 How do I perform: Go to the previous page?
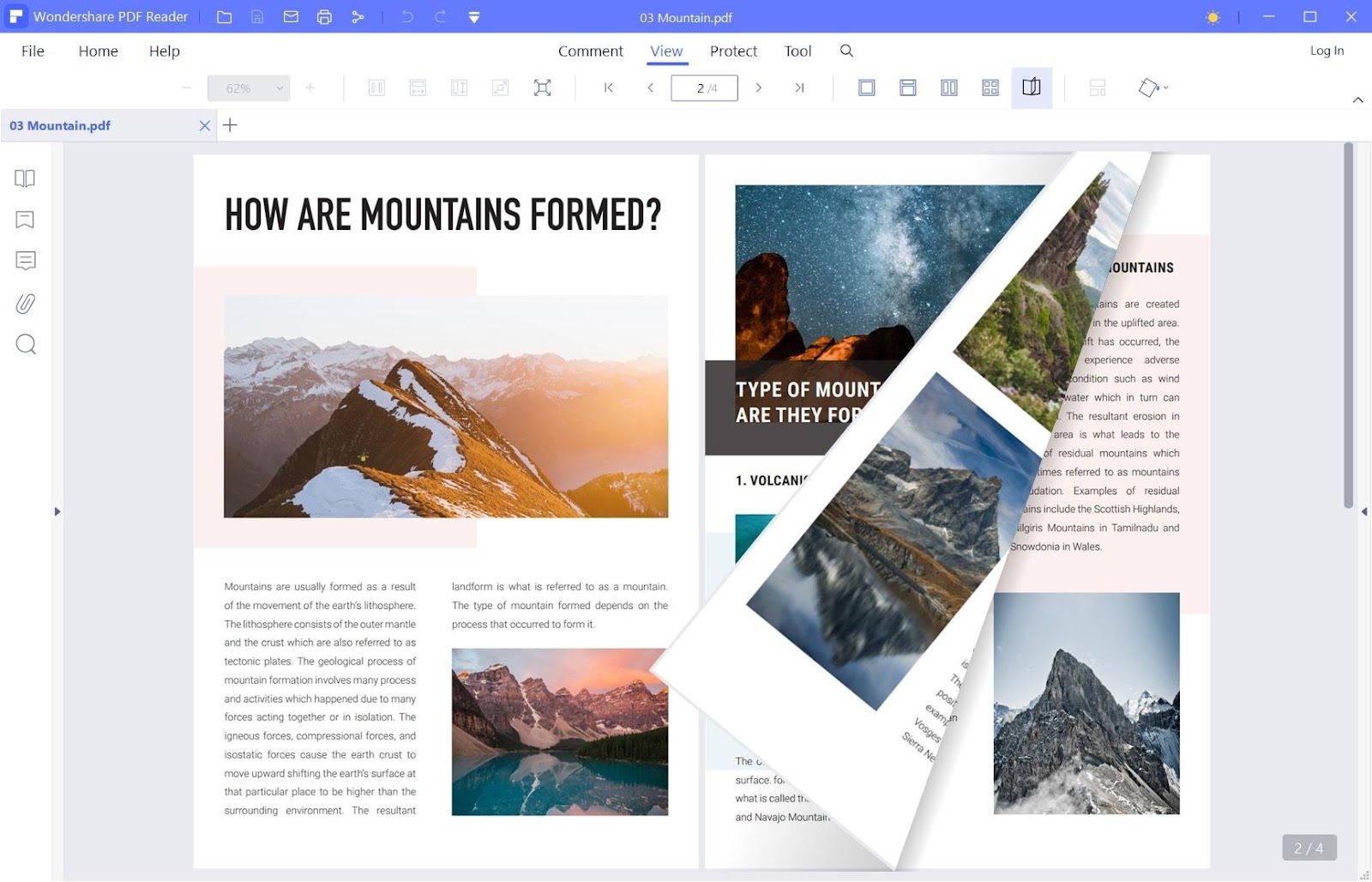click(x=650, y=88)
